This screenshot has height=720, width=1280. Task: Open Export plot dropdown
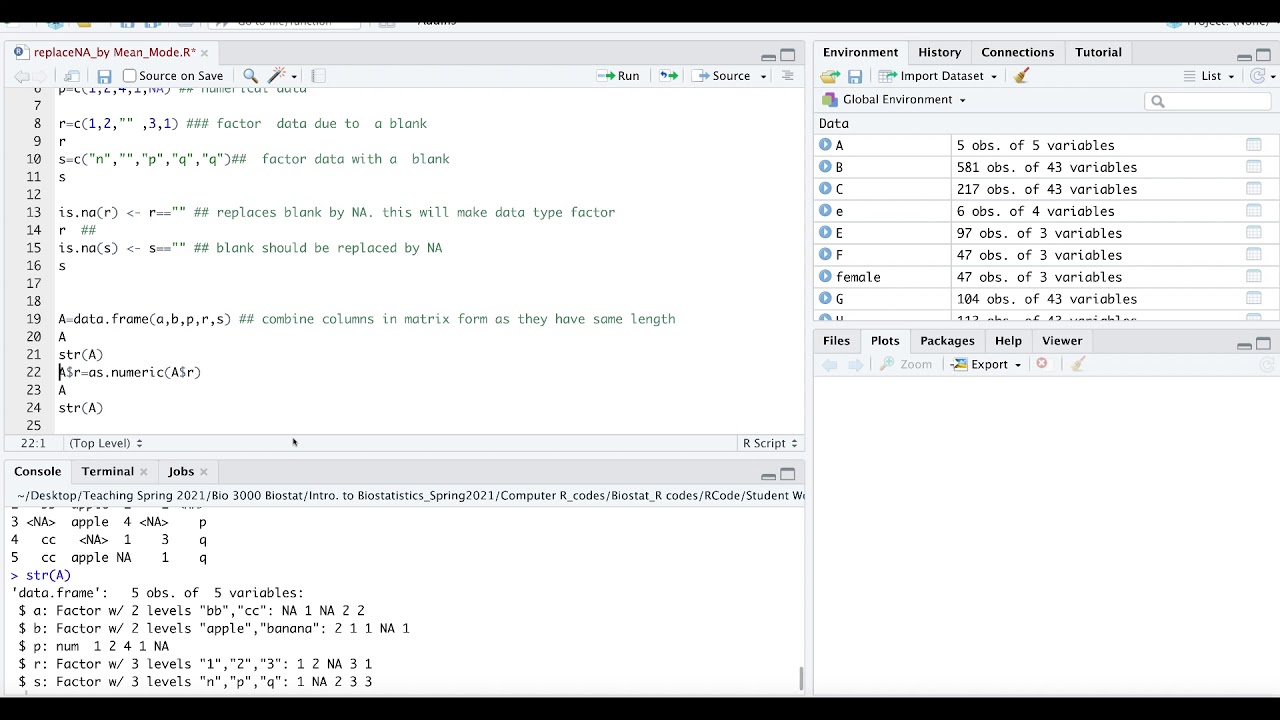pyautogui.click(x=986, y=364)
